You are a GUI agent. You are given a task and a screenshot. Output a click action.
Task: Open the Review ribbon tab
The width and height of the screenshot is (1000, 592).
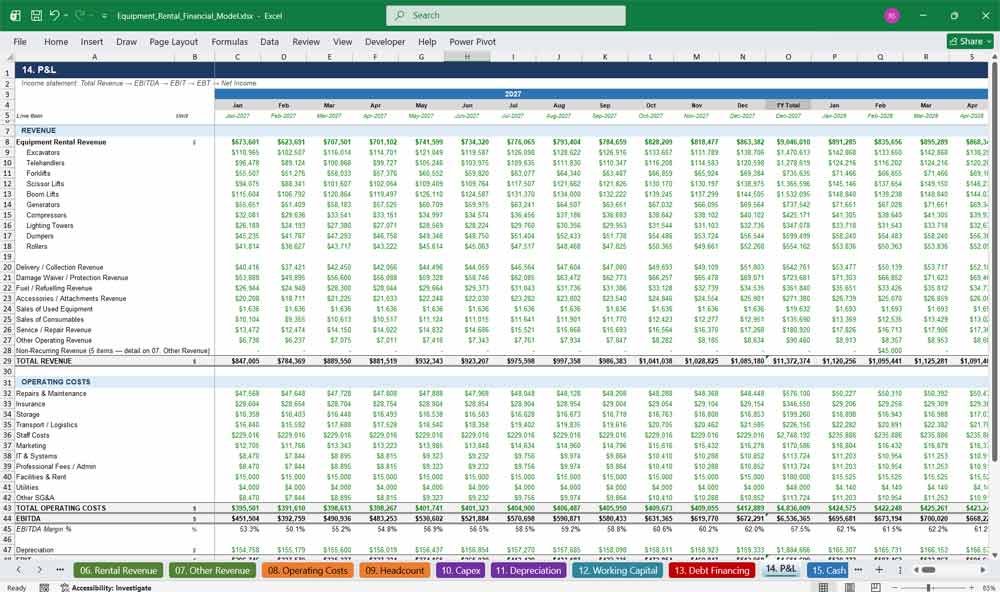click(x=306, y=41)
